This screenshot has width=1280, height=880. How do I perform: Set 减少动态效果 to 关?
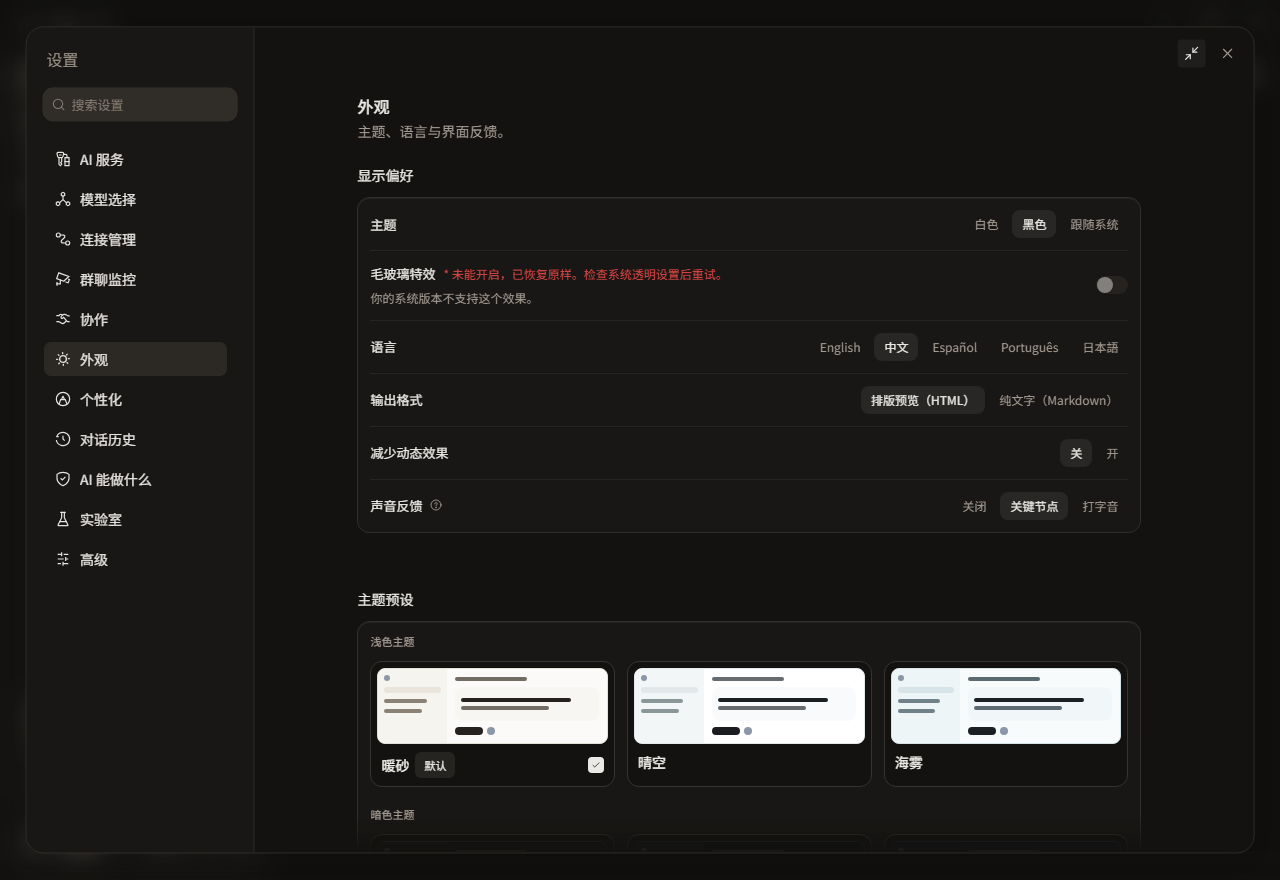pos(1076,453)
